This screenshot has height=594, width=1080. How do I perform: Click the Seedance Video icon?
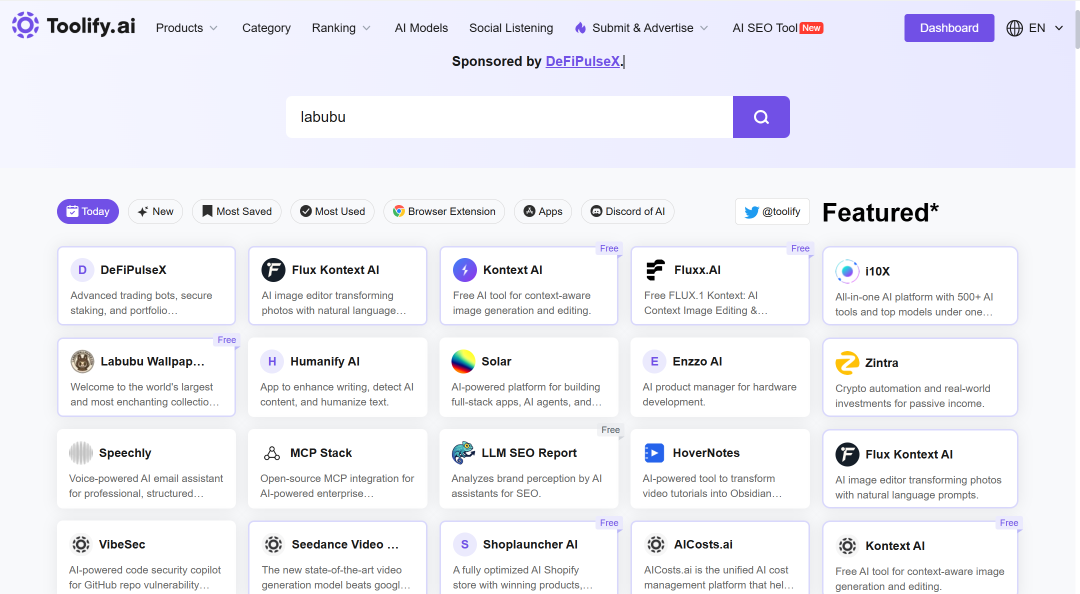coord(273,544)
